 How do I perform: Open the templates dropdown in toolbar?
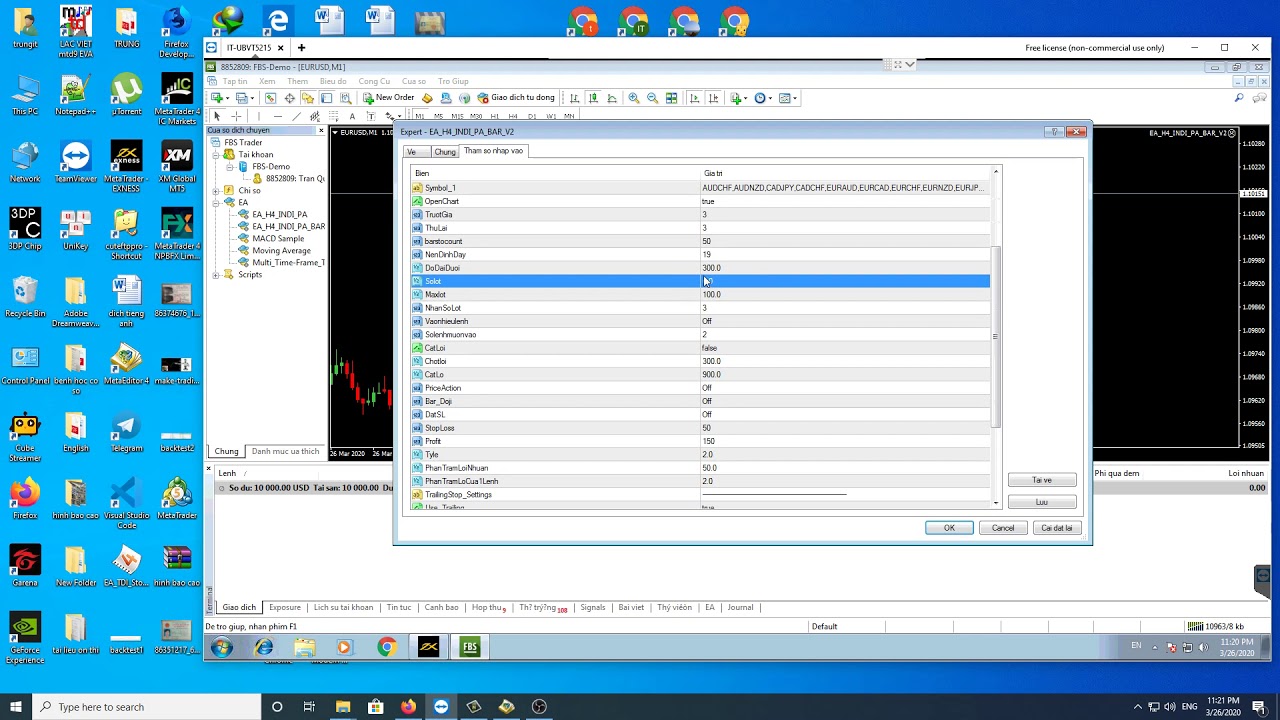[x=787, y=98]
